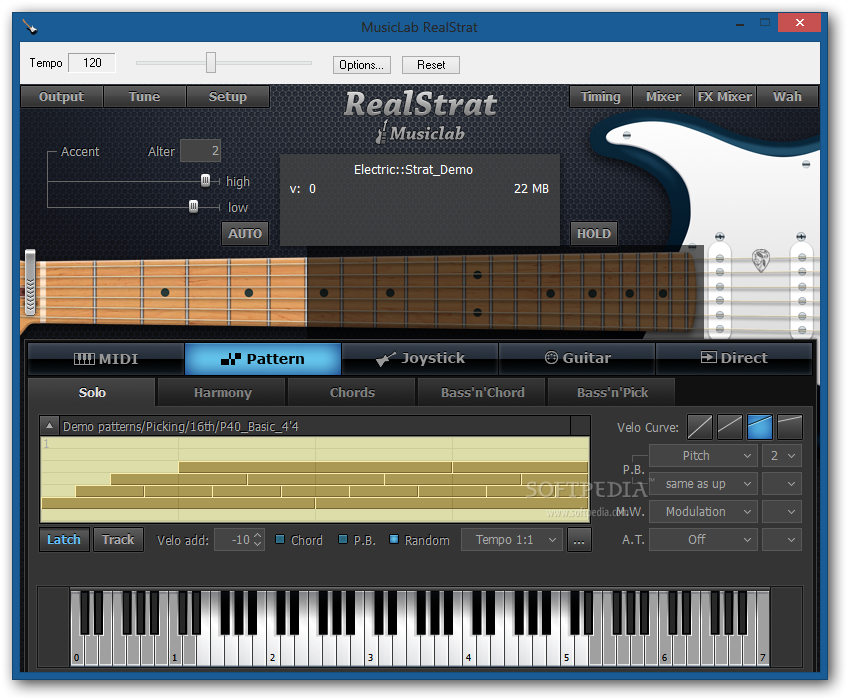Viewport: 848px width, 700px height.
Task: Open the Modulation dropdown for M.W.
Action: click(x=703, y=512)
